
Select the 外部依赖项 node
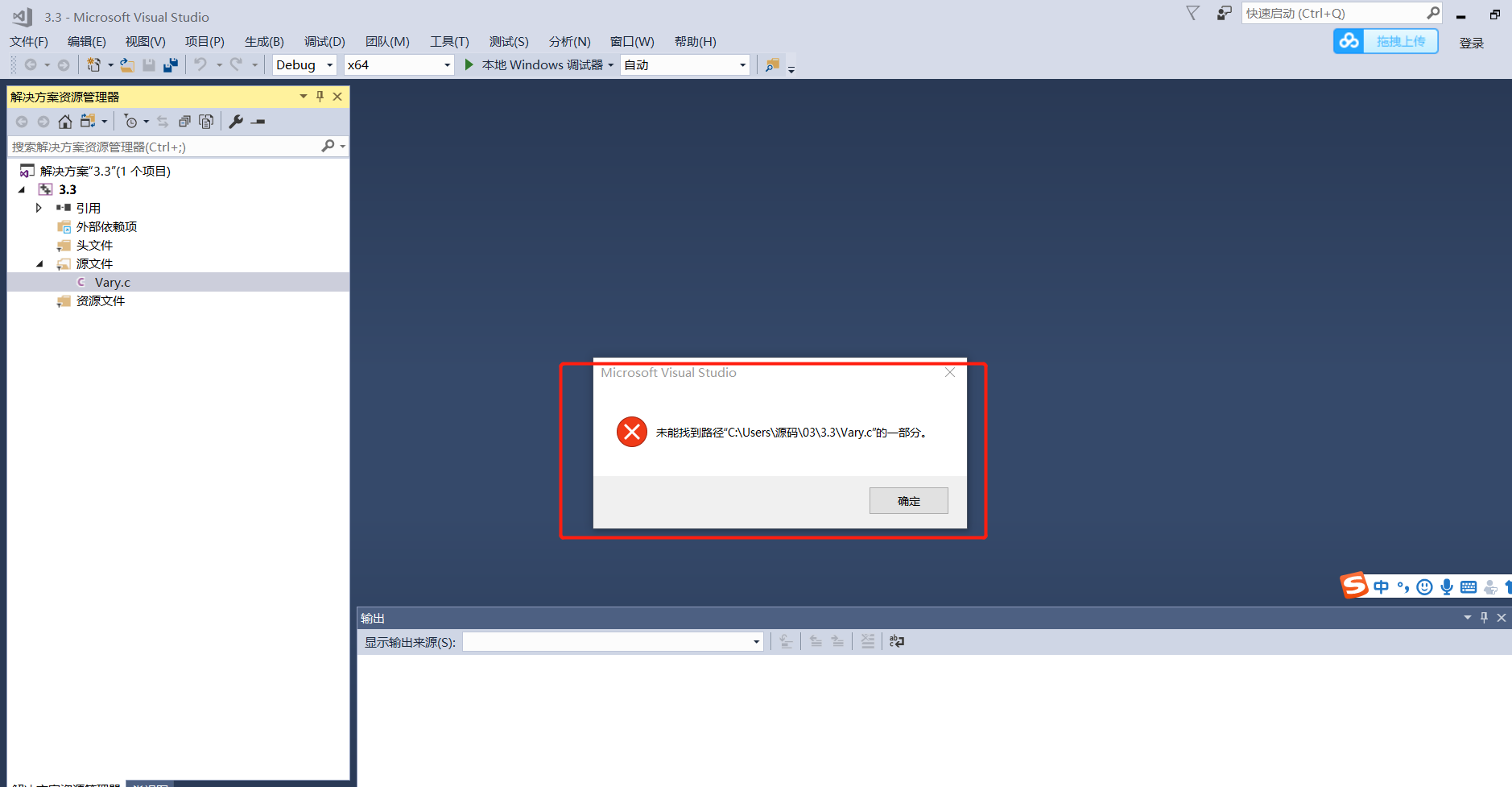click(106, 226)
